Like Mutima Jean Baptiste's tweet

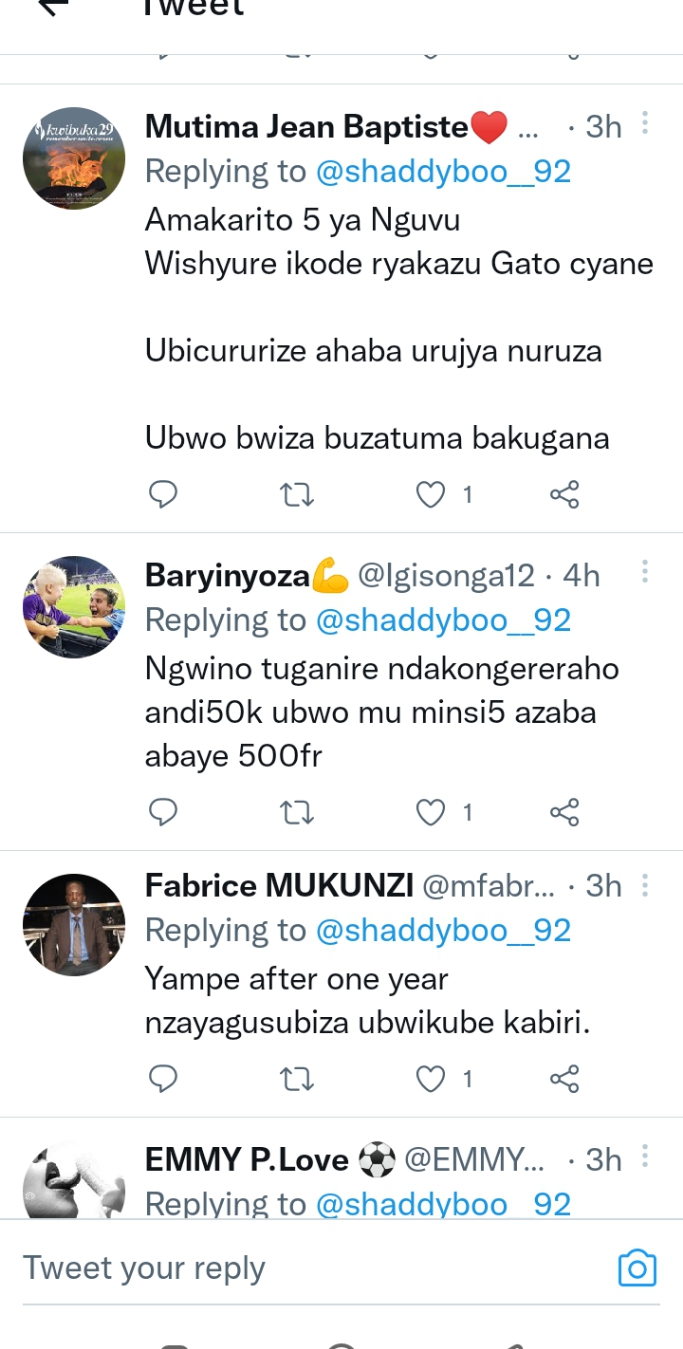430,494
